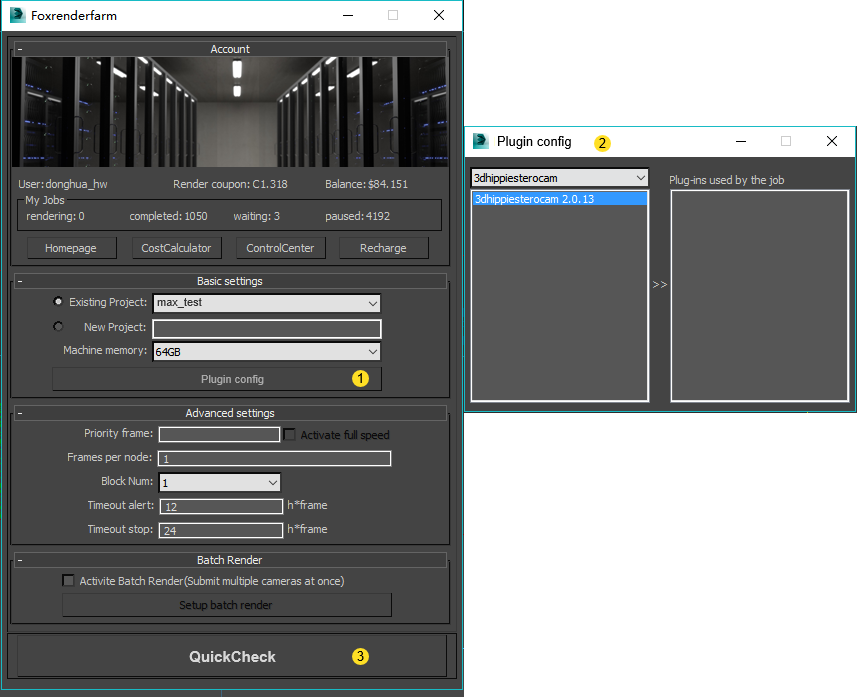Click the Plugin config window app icon
This screenshot has width=857, height=697.
480,141
